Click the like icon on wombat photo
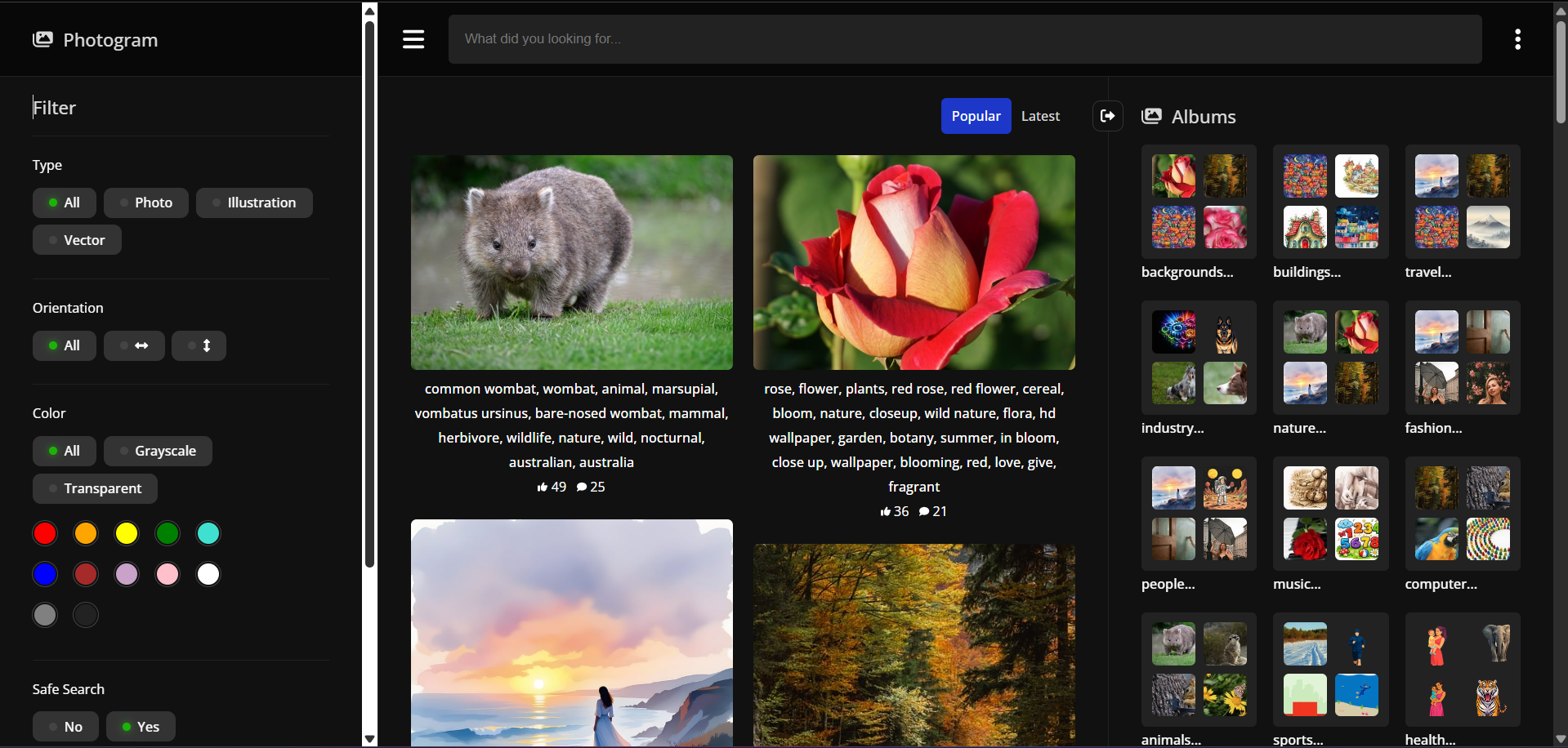 pyautogui.click(x=543, y=487)
